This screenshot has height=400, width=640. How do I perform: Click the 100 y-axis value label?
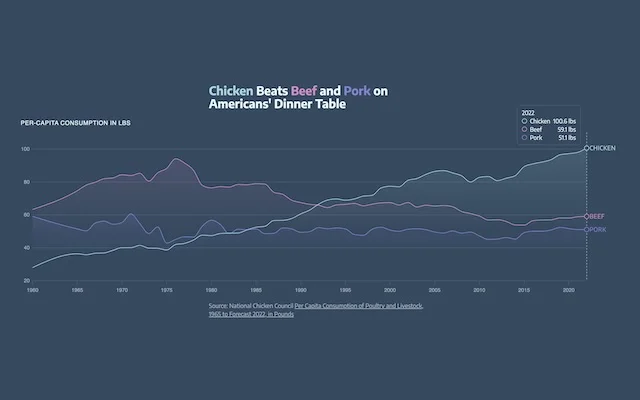(x=25, y=149)
